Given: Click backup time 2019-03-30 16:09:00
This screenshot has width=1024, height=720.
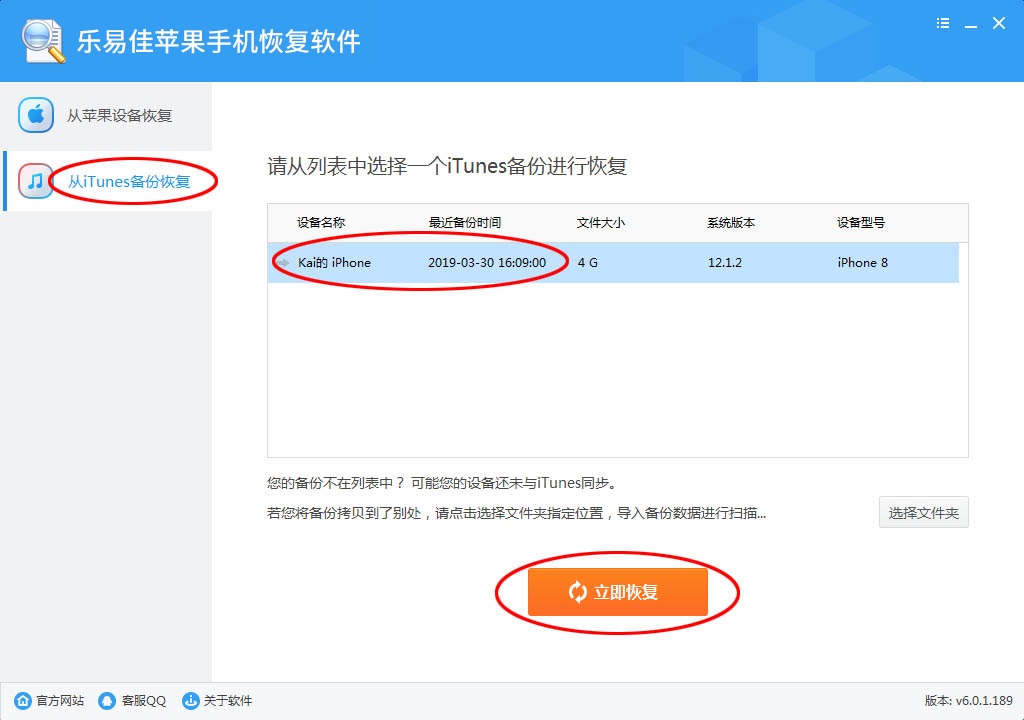Looking at the screenshot, I should [487, 263].
